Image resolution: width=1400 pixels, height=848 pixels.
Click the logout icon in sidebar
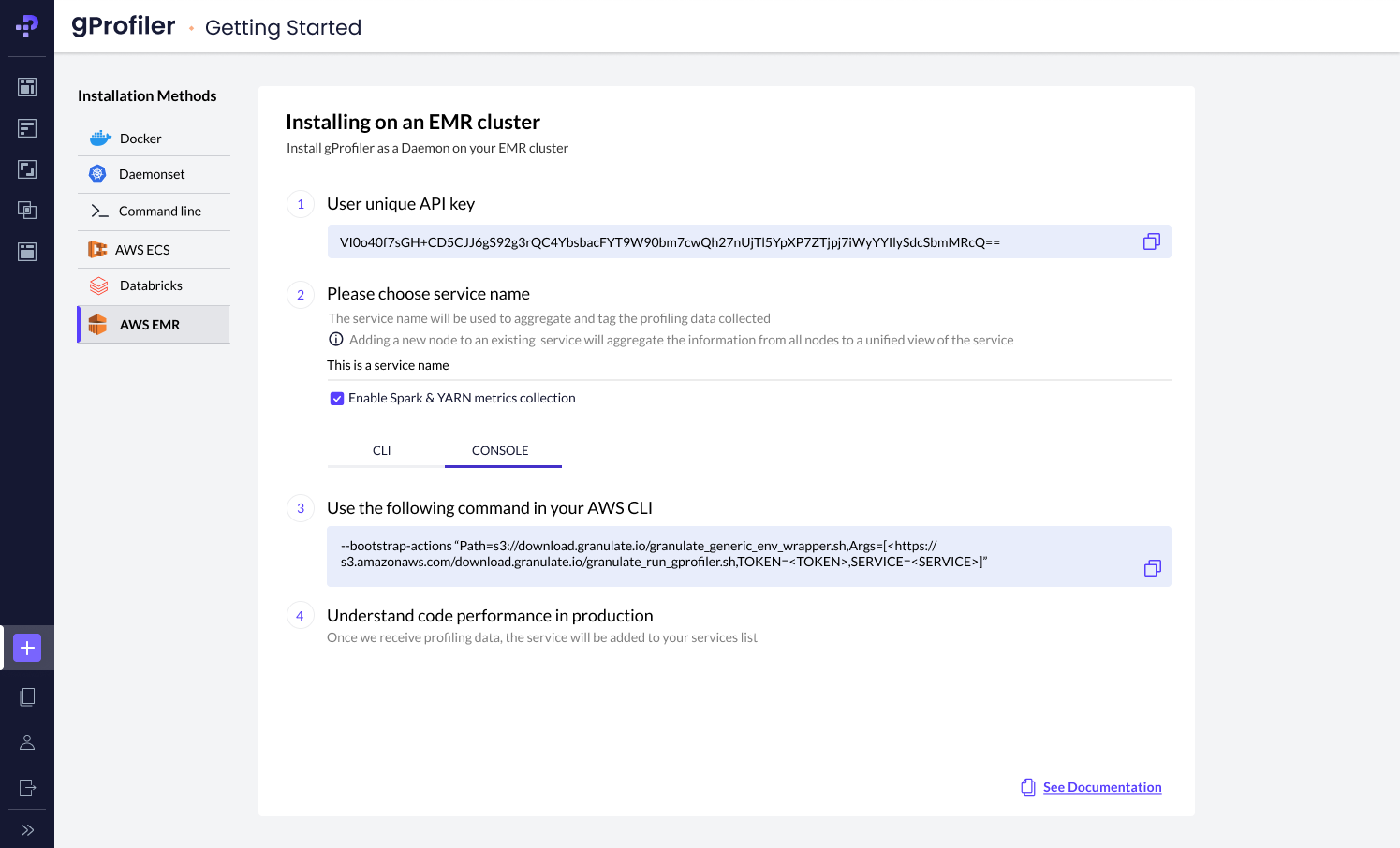coord(27,787)
